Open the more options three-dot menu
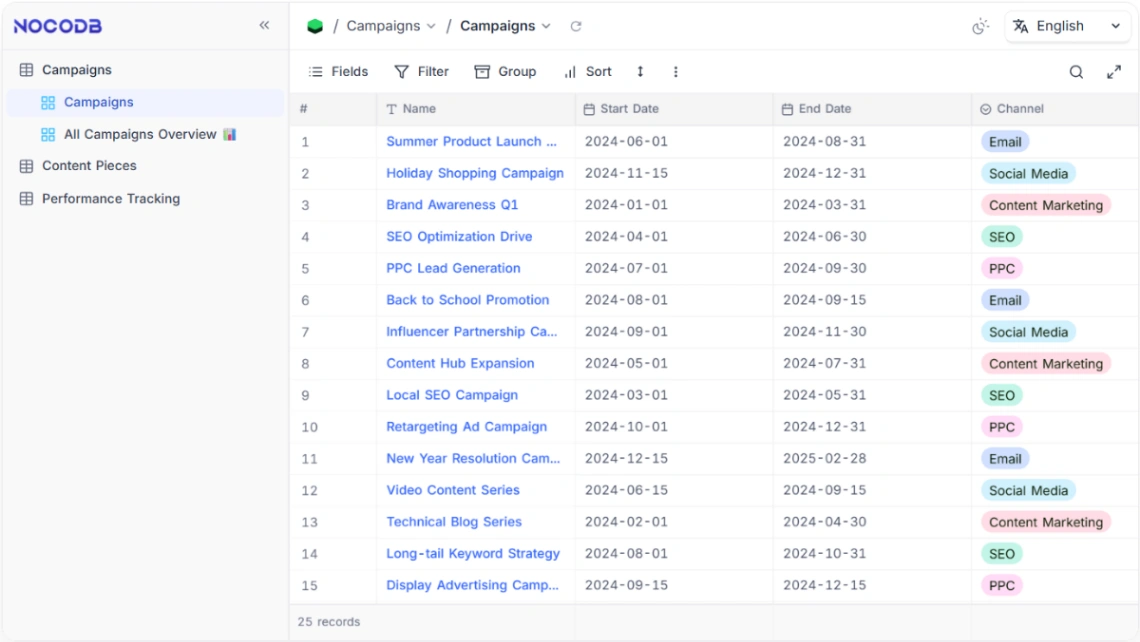The image size is (1140, 642). (x=675, y=71)
